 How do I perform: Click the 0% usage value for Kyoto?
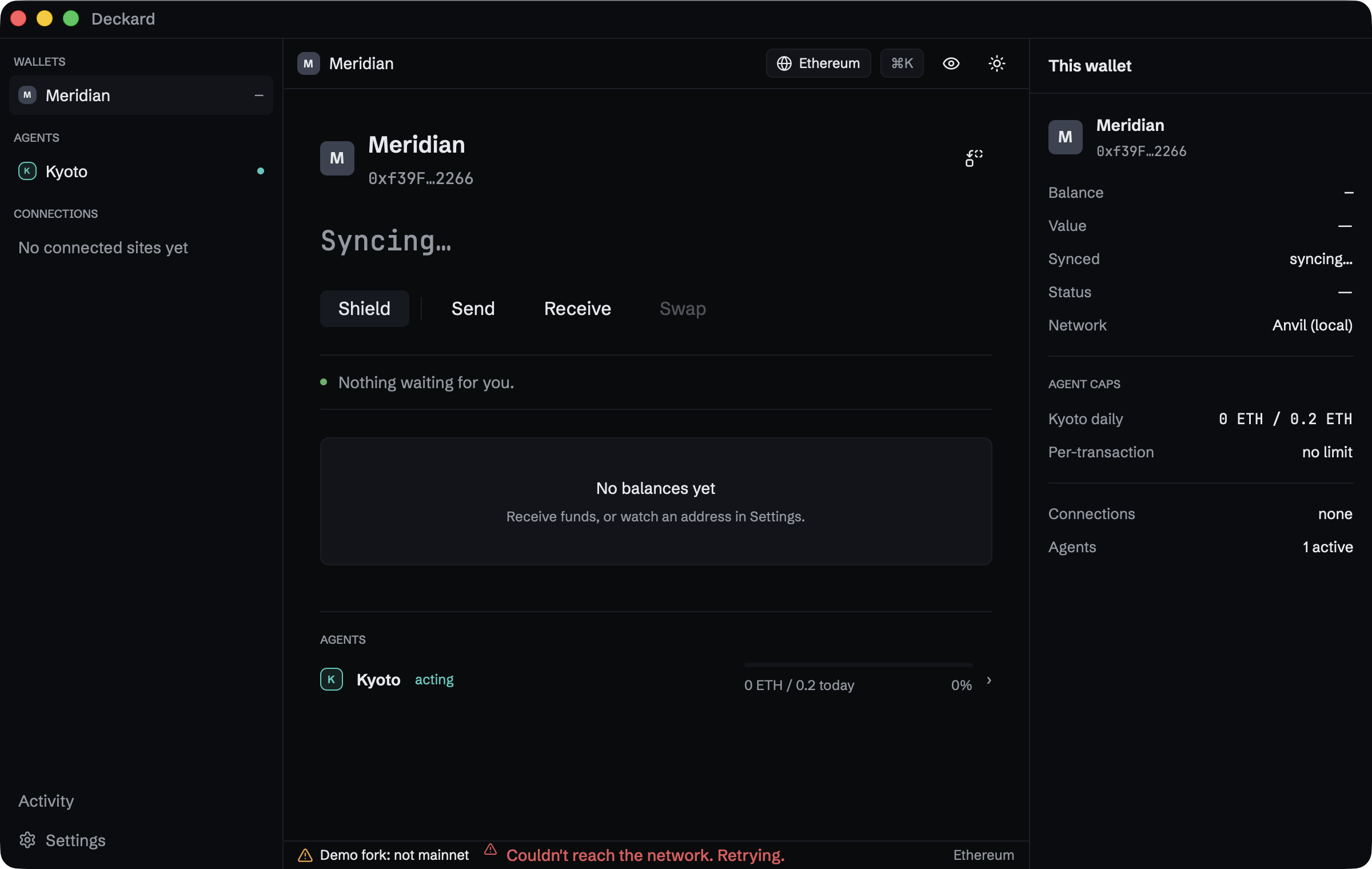click(962, 685)
